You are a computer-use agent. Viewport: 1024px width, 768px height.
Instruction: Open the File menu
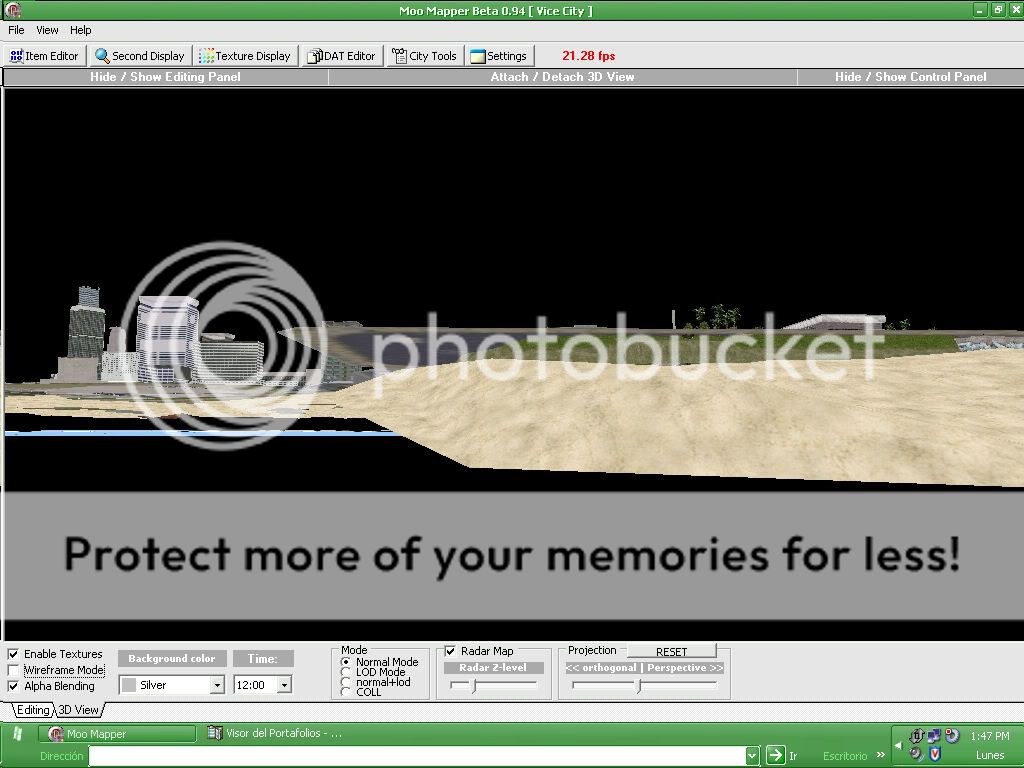coord(16,30)
